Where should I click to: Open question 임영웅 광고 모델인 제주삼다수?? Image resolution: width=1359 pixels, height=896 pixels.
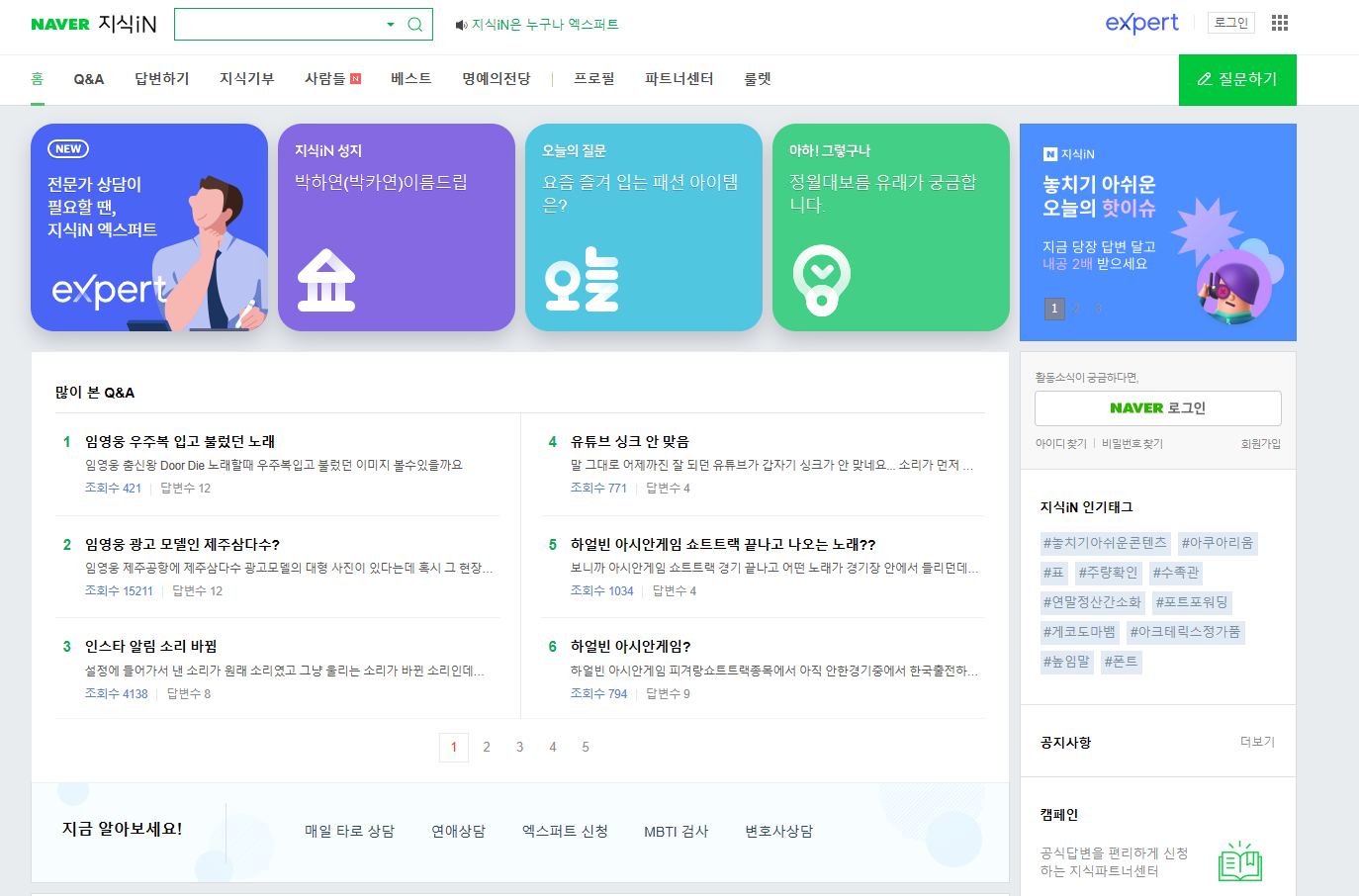pyautogui.click(x=182, y=544)
